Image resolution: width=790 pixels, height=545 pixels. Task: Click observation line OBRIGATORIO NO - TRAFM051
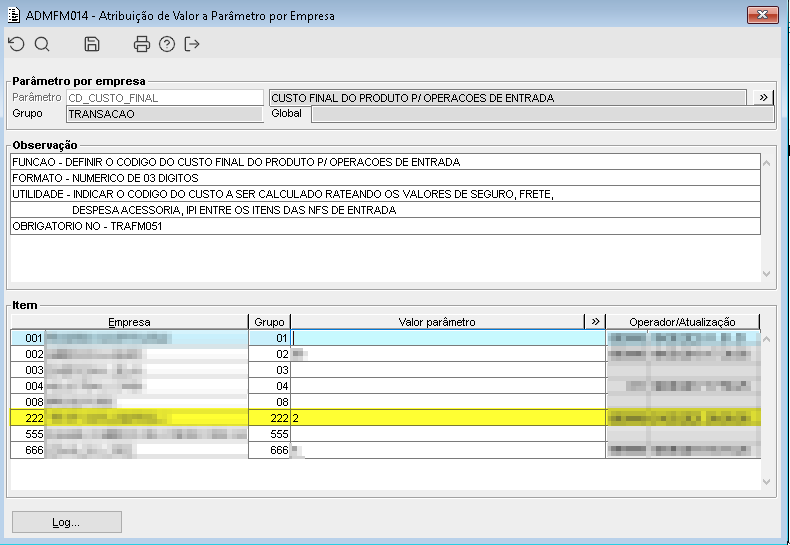coord(385,226)
